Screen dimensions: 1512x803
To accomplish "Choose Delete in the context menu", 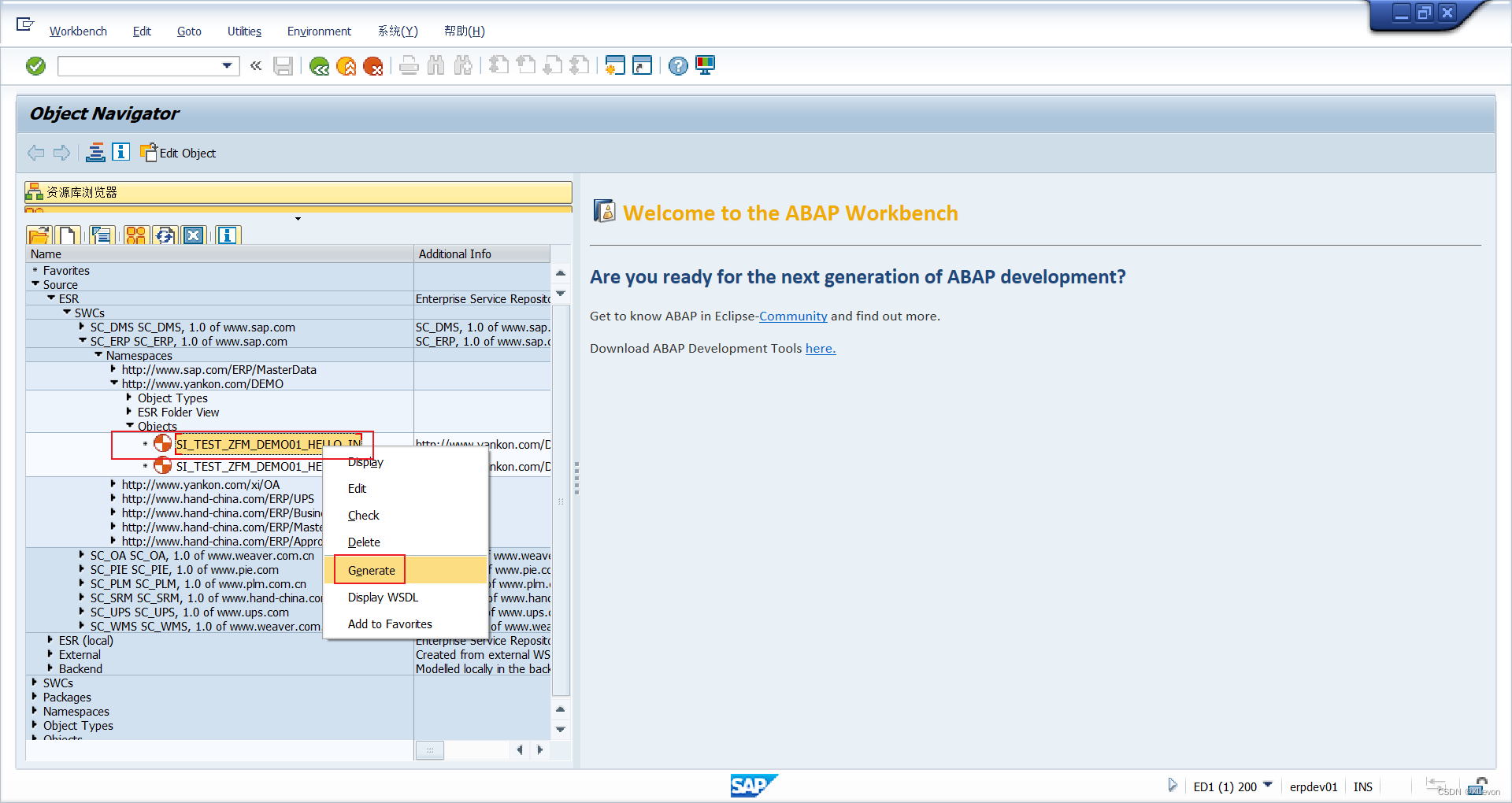I will [x=364, y=542].
